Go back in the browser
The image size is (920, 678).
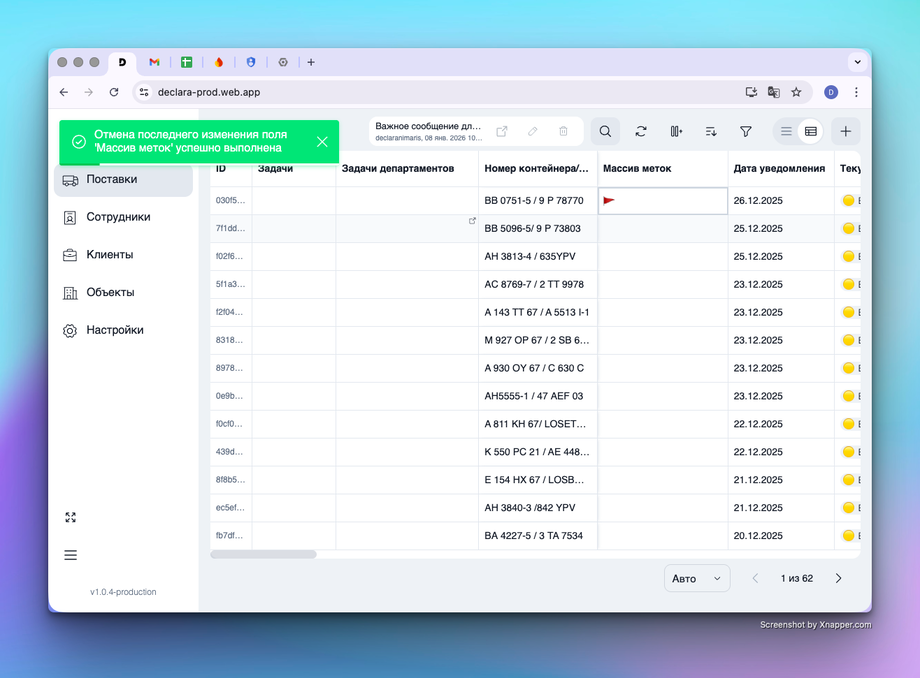click(x=64, y=92)
